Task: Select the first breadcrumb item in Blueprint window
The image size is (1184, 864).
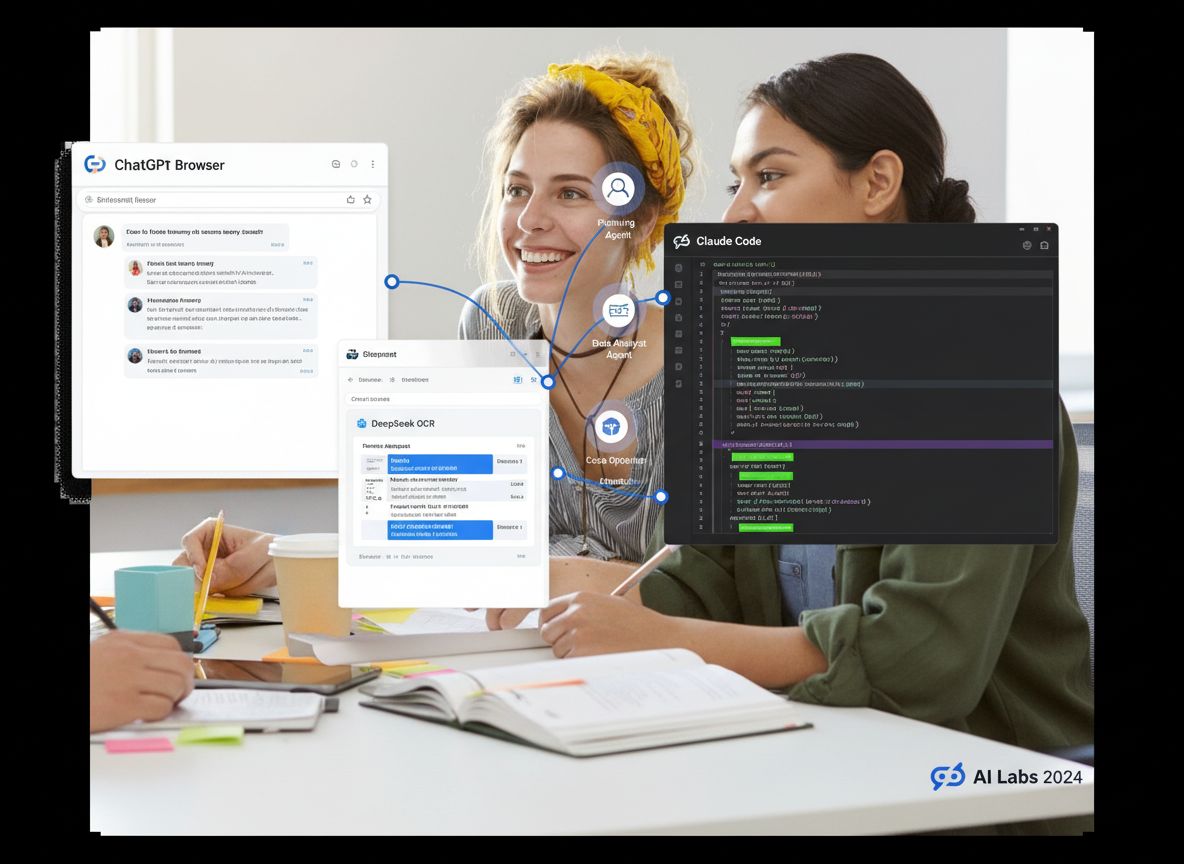Action: pyautogui.click(x=371, y=380)
